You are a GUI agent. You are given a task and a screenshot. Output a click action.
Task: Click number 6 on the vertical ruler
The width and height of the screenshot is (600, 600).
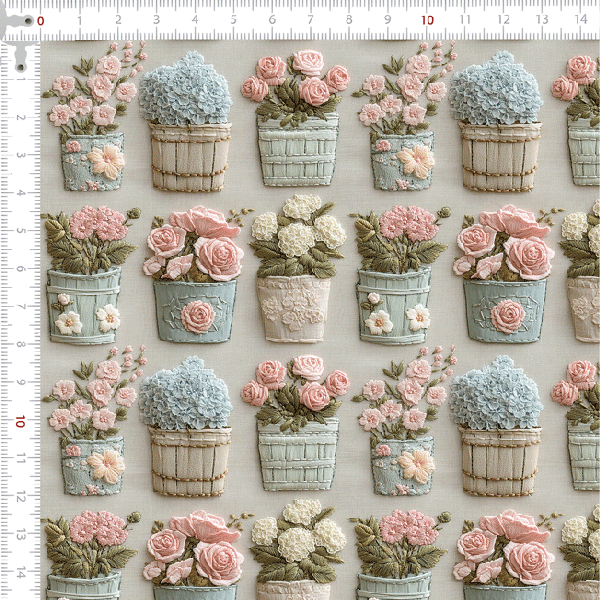point(20,269)
